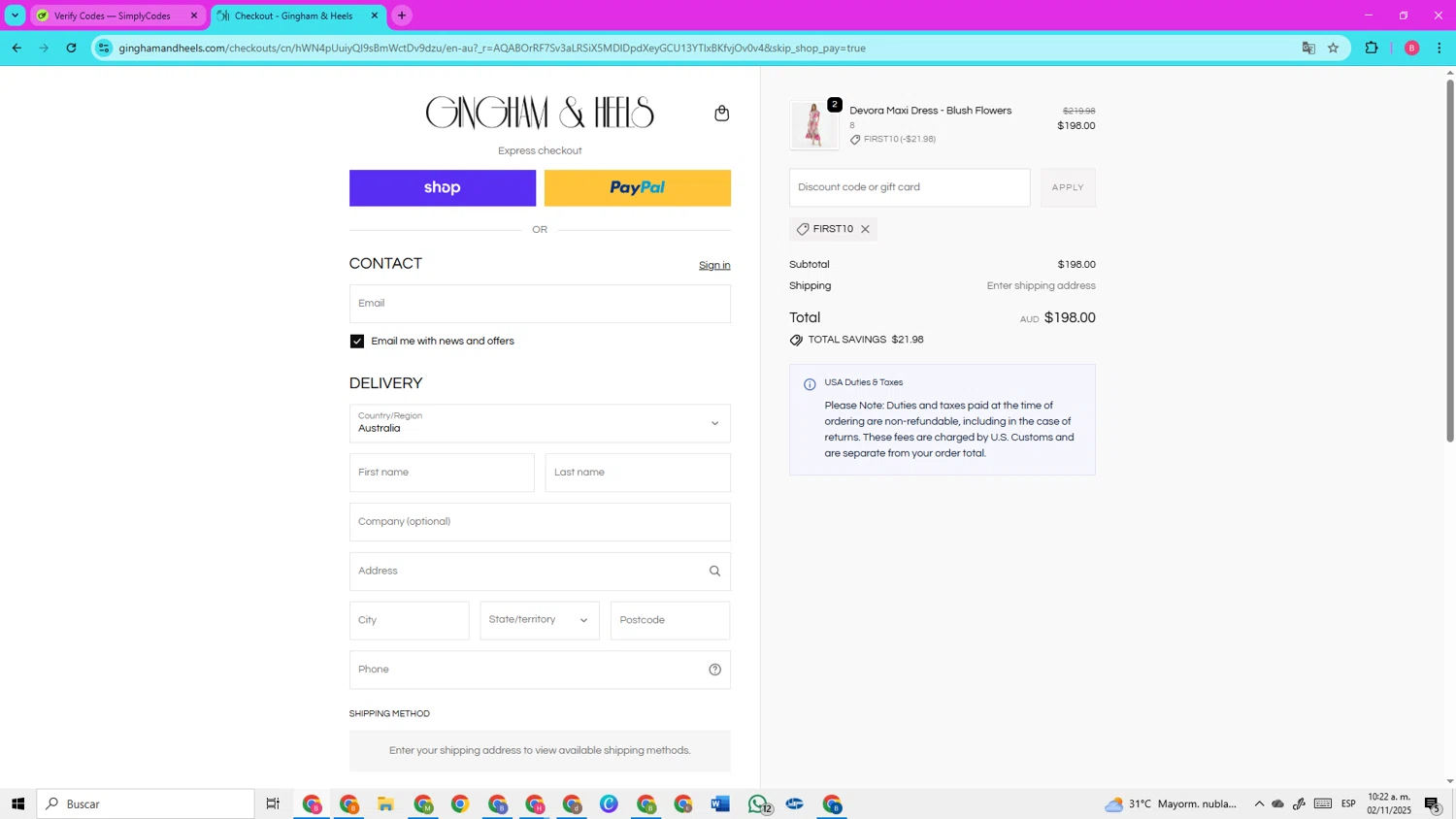
Task: Click the First name field
Action: click(442, 473)
